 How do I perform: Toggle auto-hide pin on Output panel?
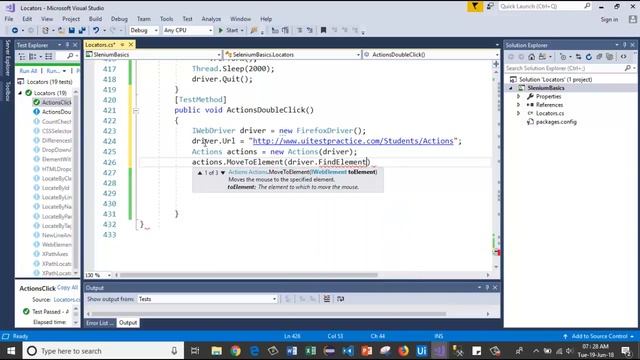coord(487,288)
